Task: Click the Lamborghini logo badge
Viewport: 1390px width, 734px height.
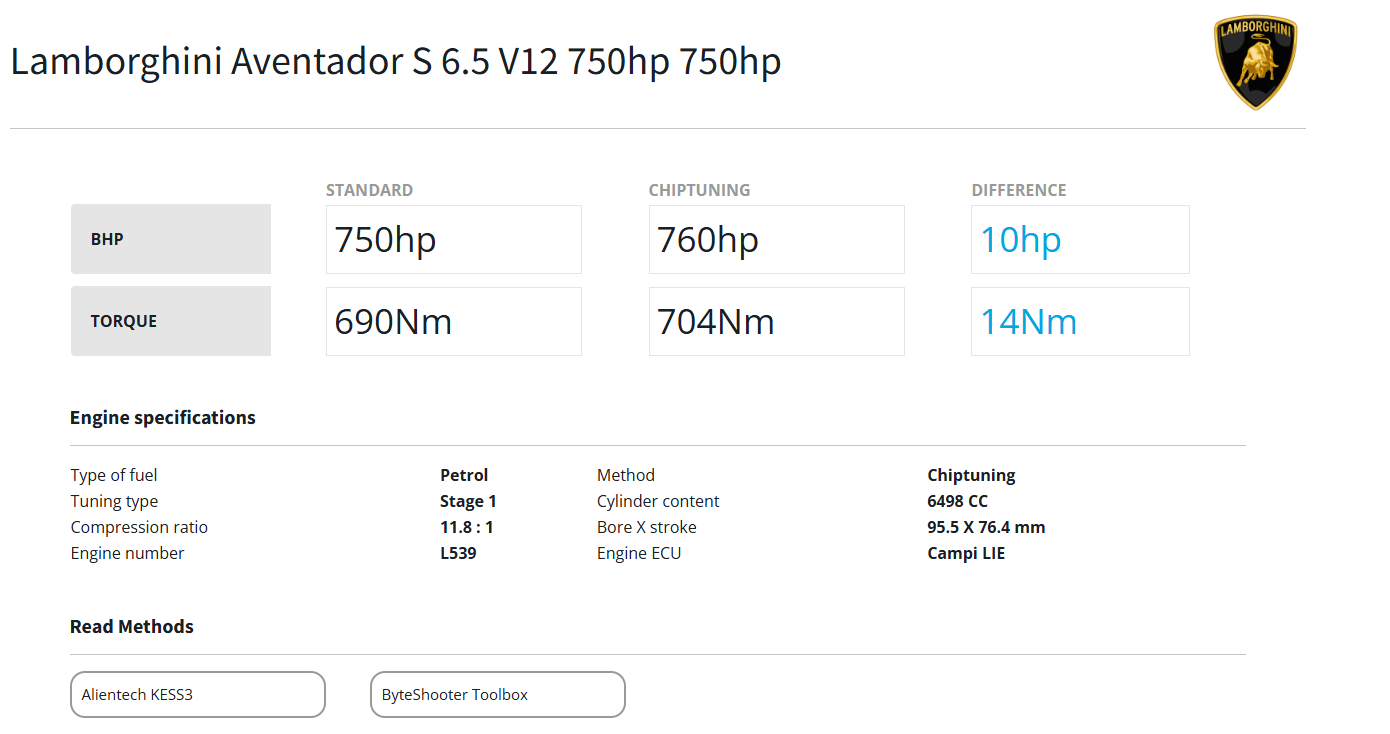Action: (x=1255, y=62)
